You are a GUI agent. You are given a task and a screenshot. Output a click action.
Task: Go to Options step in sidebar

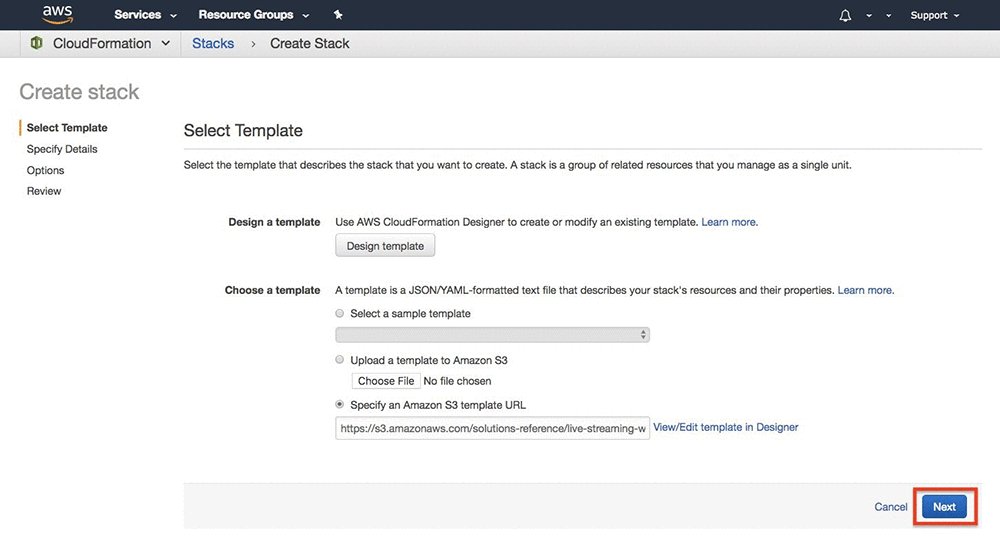tap(45, 170)
